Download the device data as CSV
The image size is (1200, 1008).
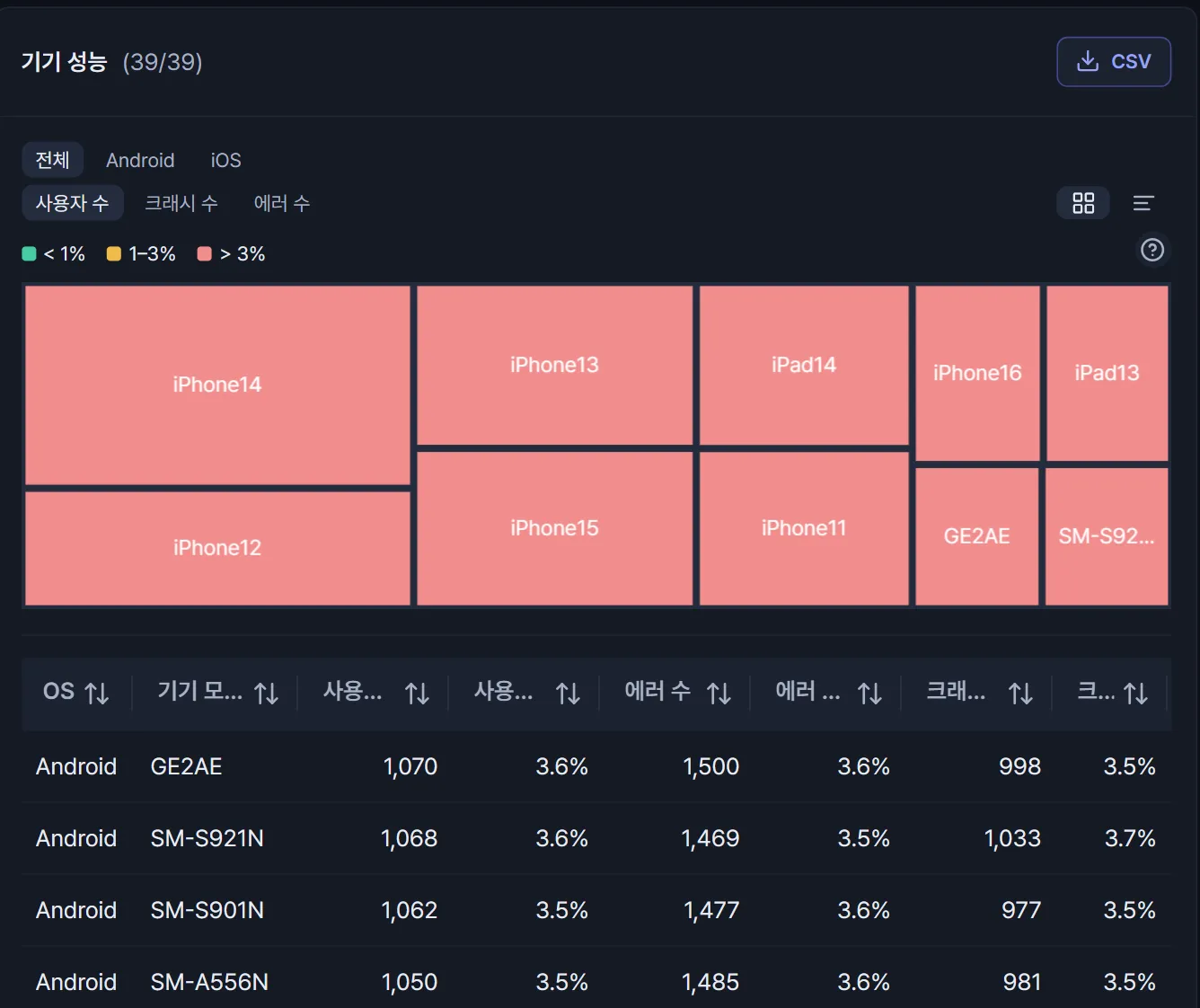[x=1113, y=62]
